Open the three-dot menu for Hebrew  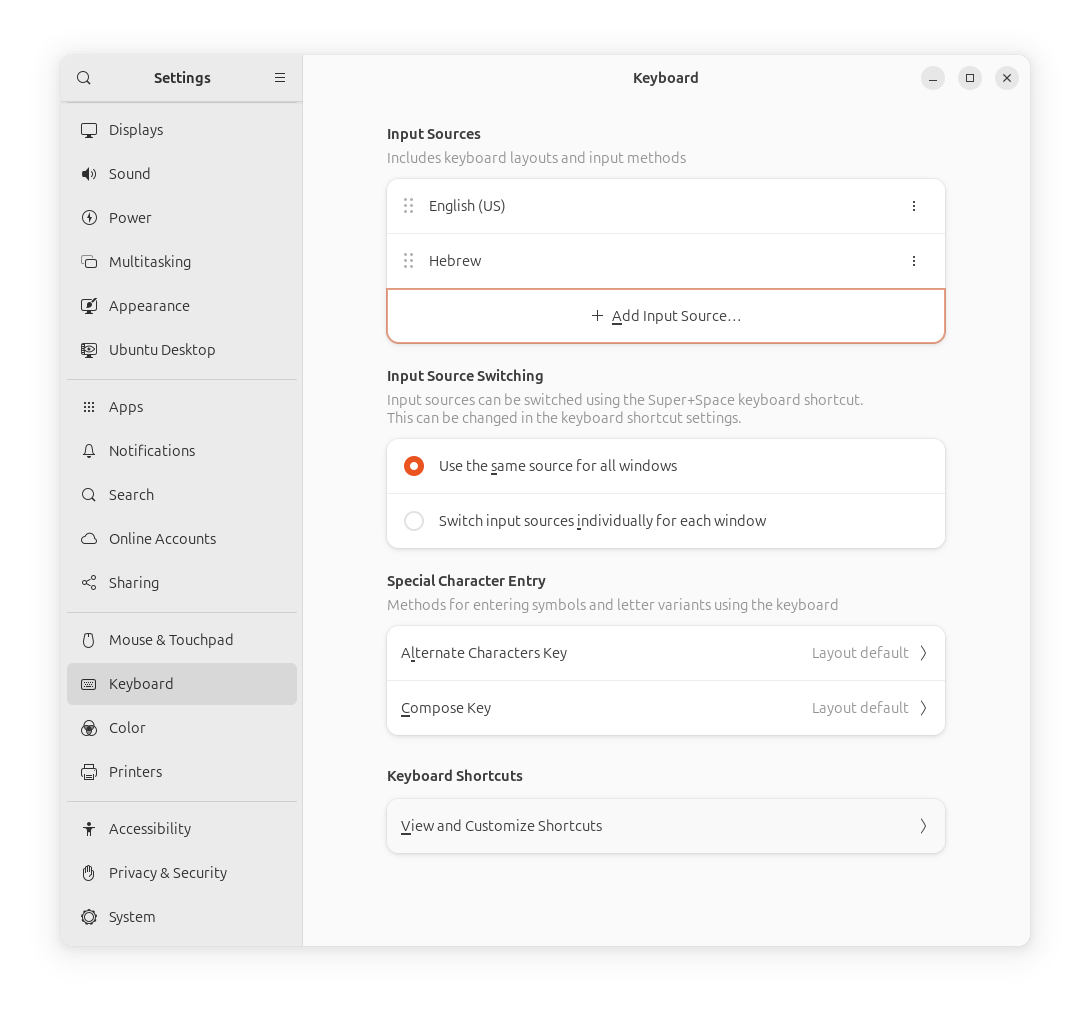(x=914, y=261)
